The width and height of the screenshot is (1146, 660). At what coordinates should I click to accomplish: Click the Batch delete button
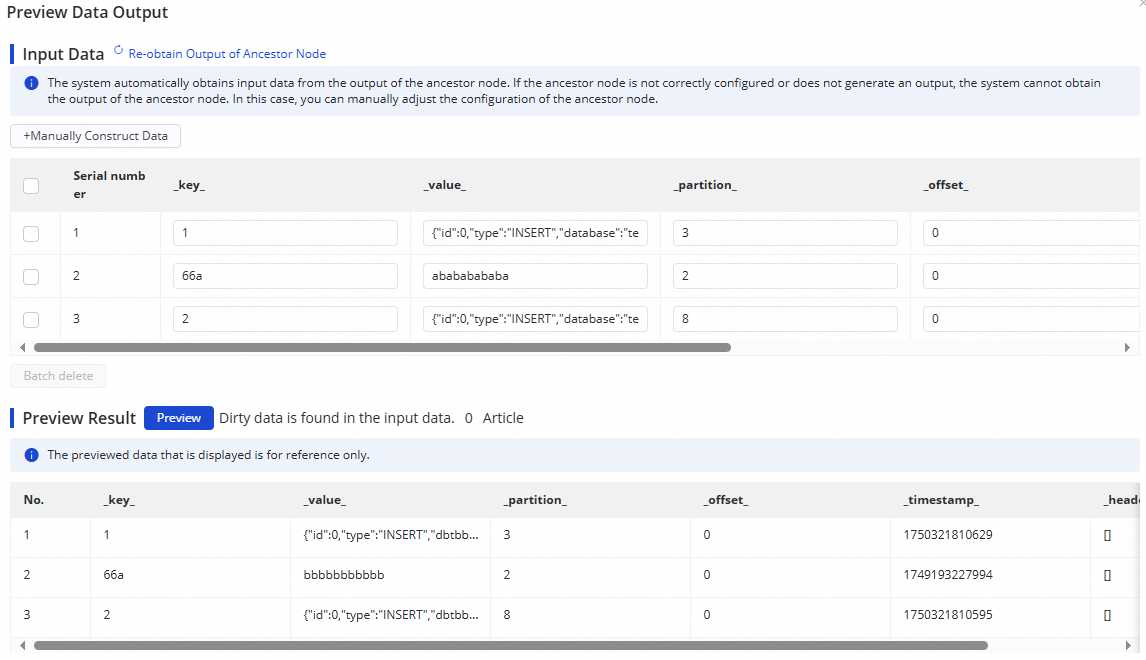(x=58, y=376)
